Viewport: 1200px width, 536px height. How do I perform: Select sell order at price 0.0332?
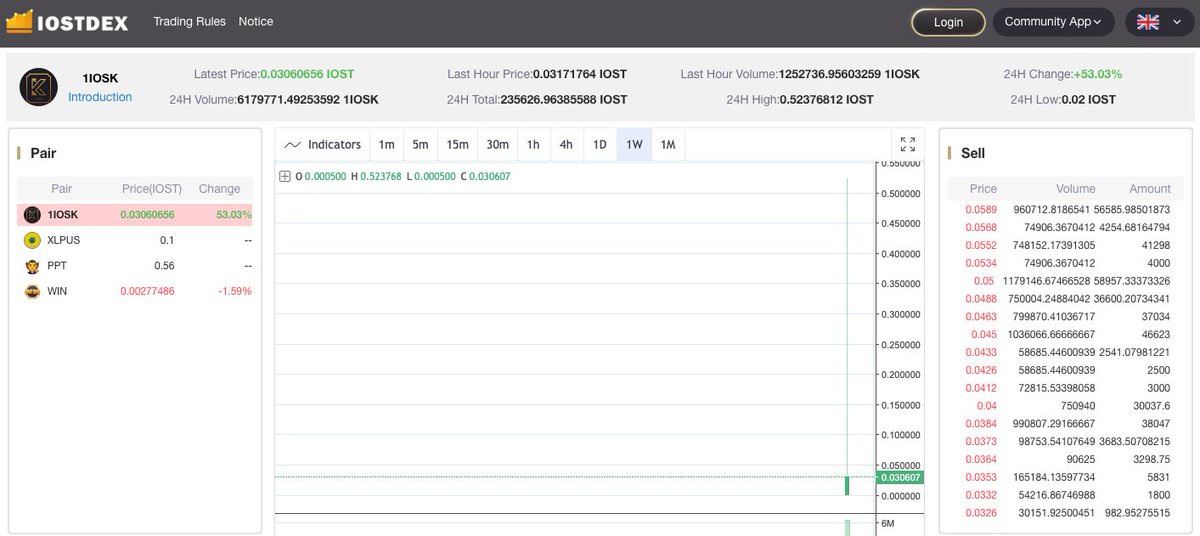(x=1066, y=495)
